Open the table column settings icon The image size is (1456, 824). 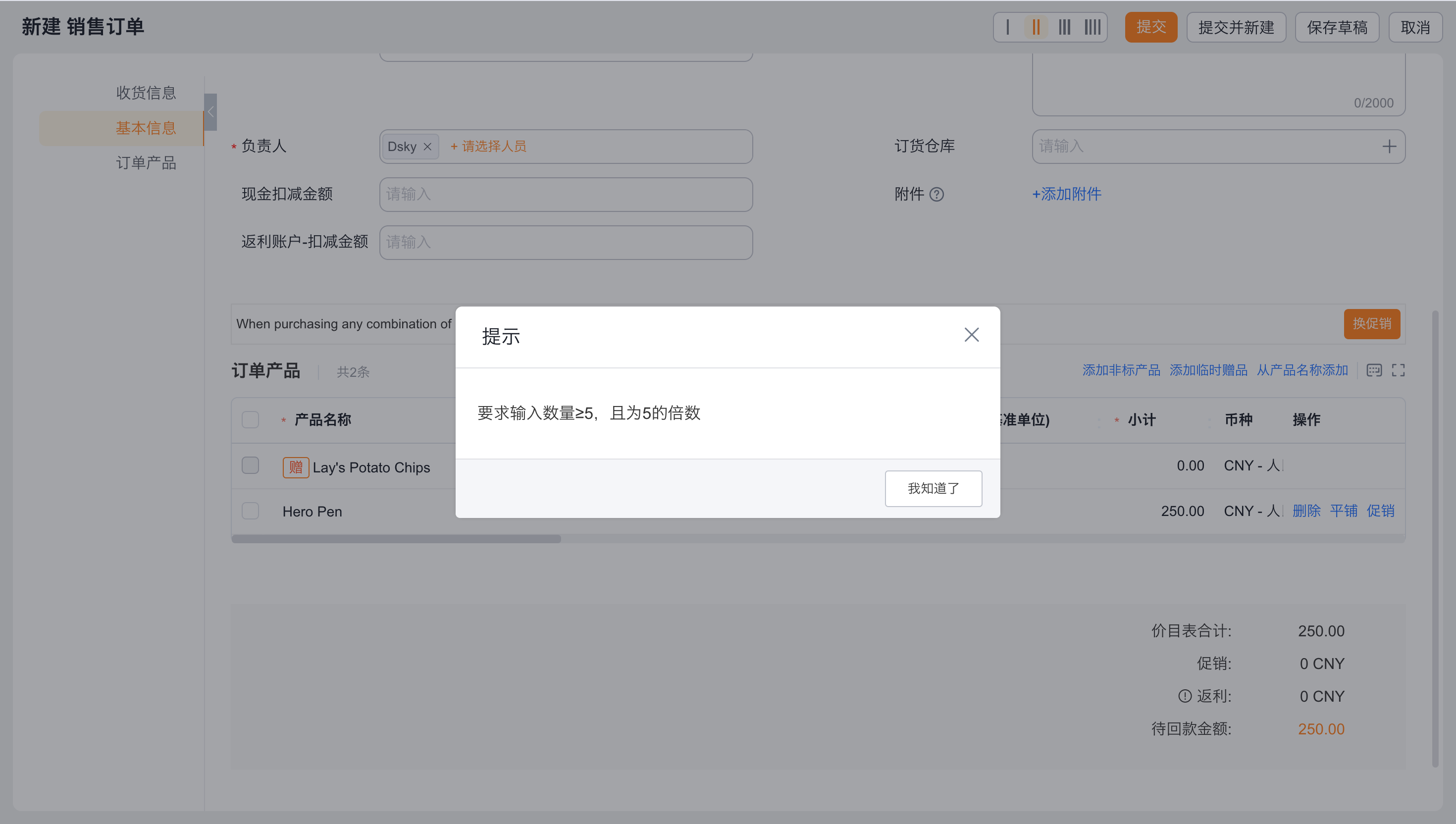pos(1374,371)
